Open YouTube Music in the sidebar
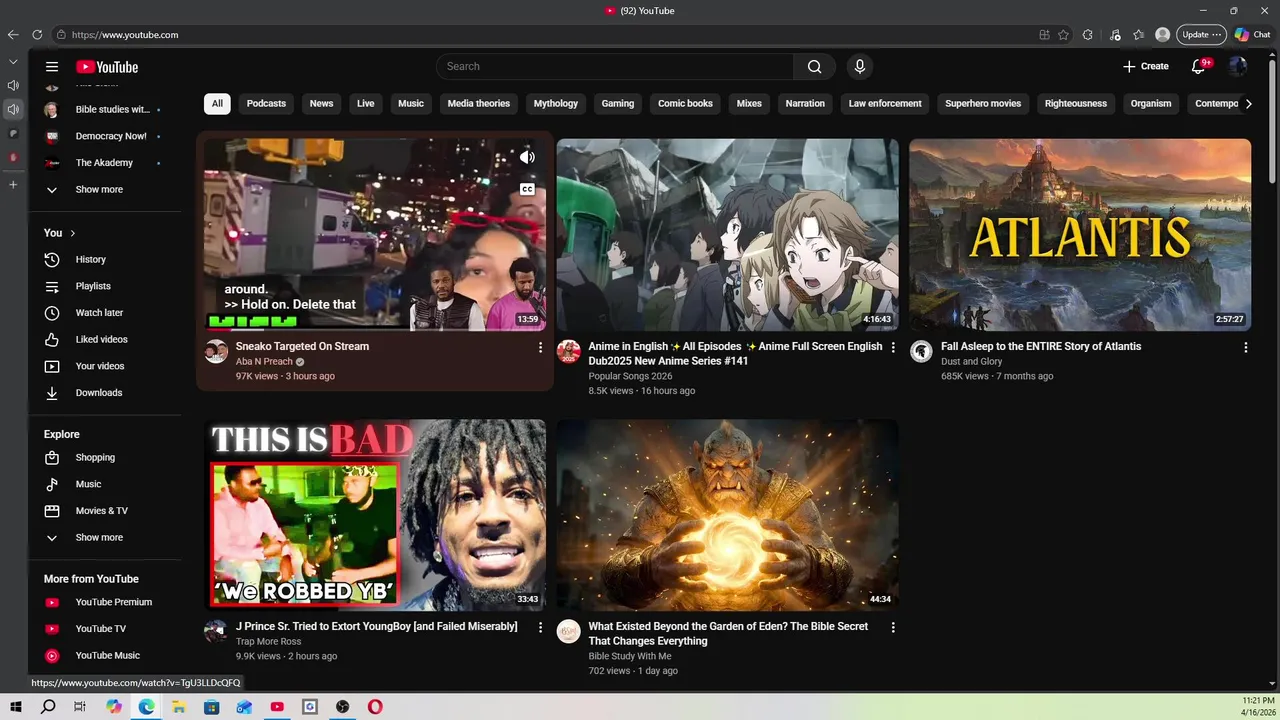The image size is (1280, 720). pyautogui.click(x=105, y=655)
